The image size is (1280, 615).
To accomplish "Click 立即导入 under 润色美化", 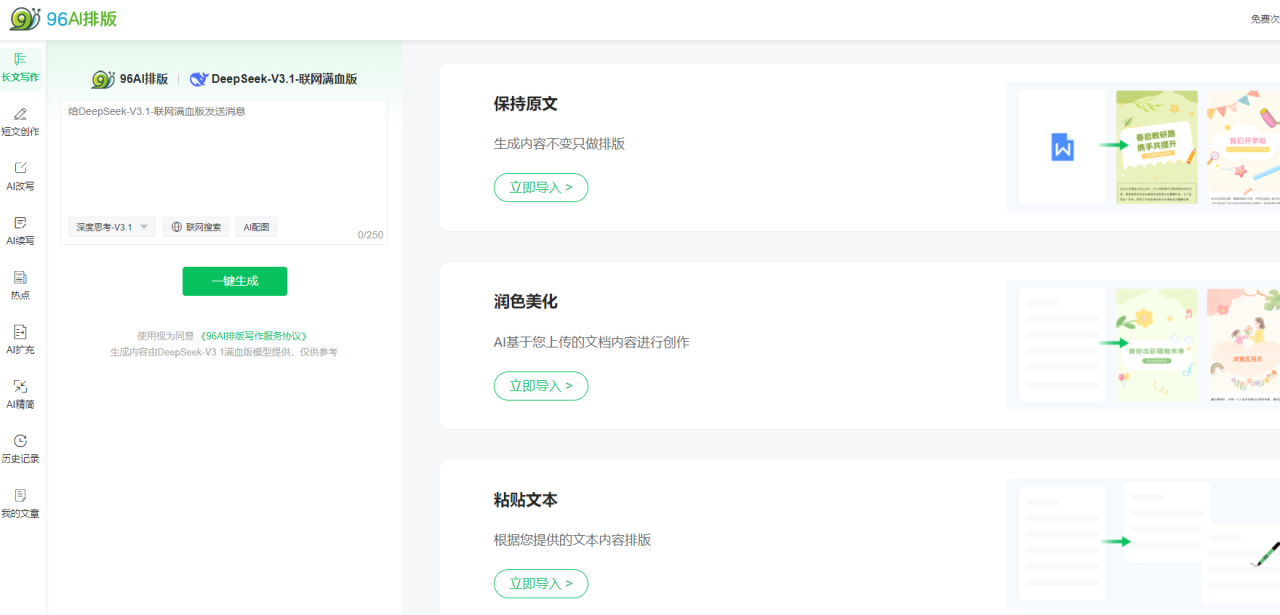I will coord(541,385).
